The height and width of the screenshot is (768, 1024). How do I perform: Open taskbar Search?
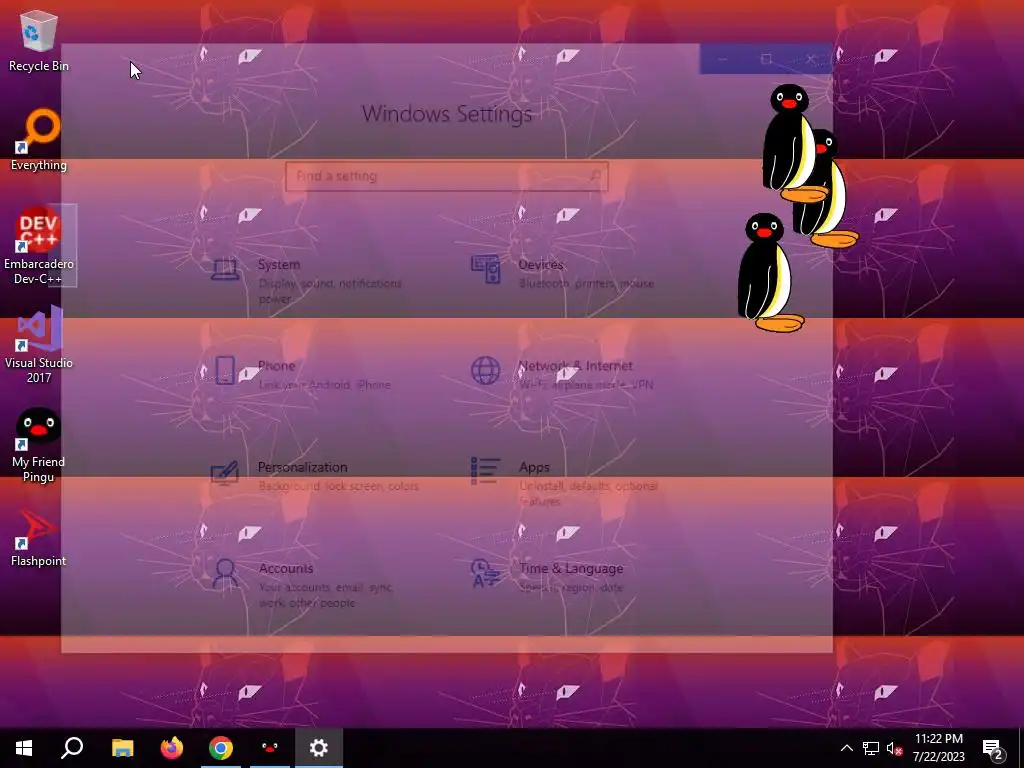point(72,748)
